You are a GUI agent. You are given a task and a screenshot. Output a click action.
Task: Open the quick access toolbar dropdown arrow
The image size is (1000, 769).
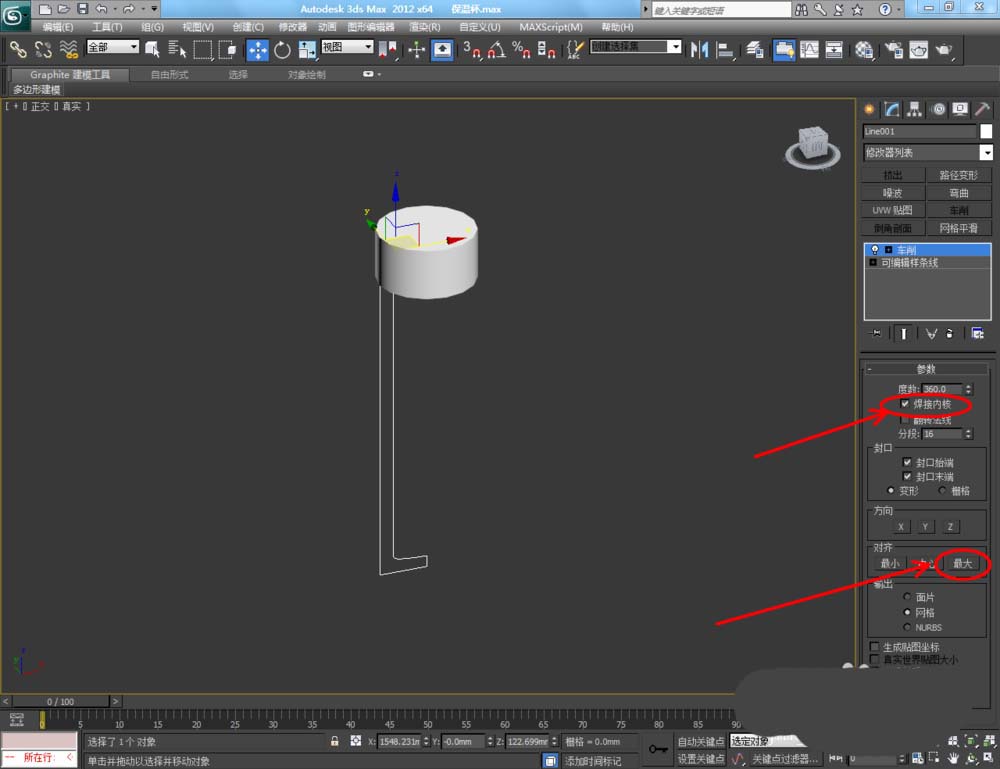click(x=154, y=9)
